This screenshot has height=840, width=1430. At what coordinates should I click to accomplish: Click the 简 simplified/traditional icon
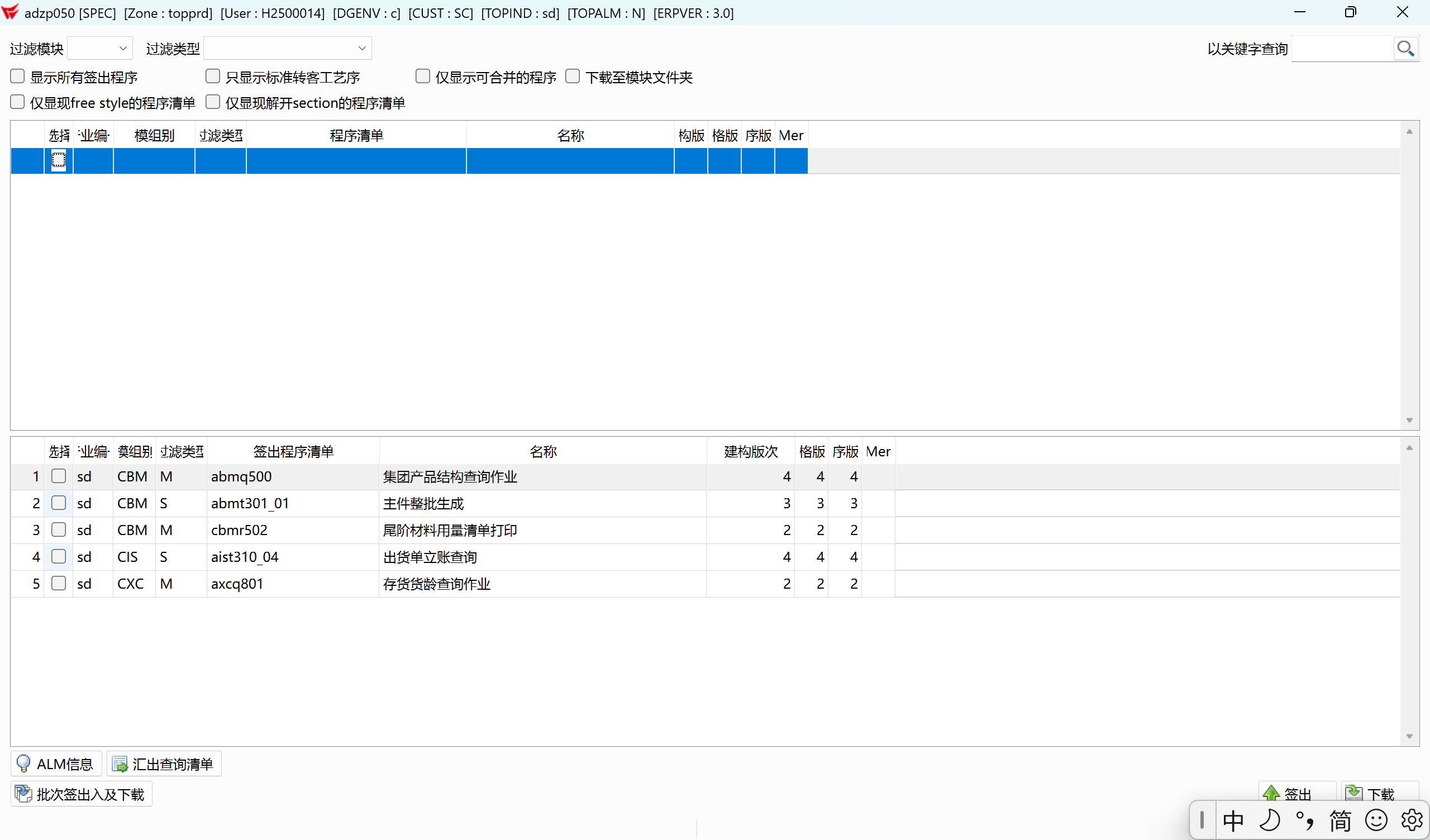pyautogui.click(x=1340, y=820)
